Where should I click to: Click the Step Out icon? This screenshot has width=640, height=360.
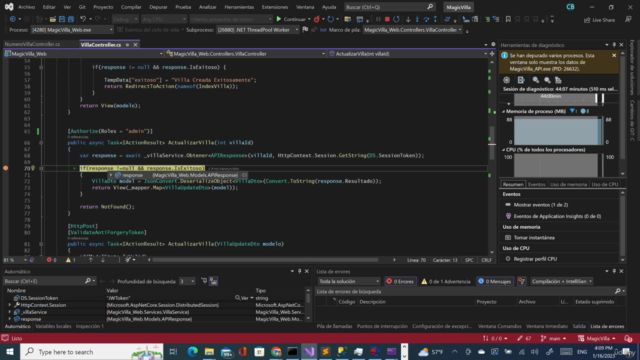(435, 19)
